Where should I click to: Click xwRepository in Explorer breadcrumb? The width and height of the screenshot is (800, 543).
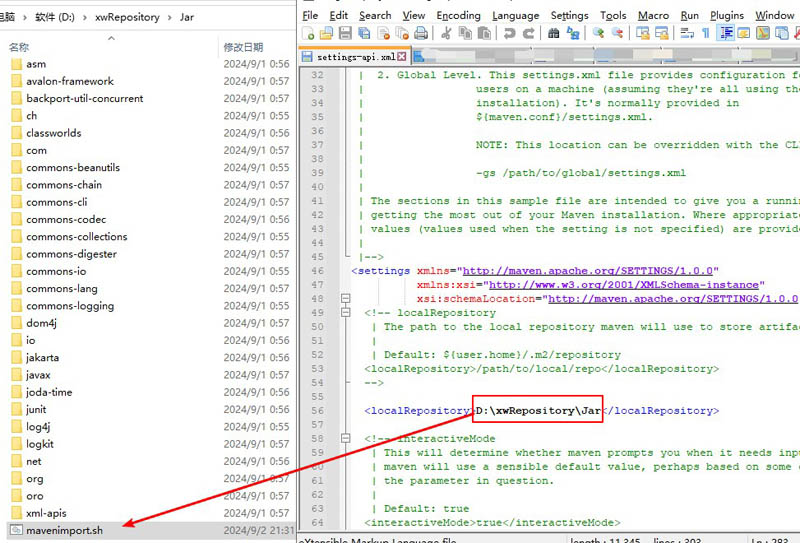[127, 17]
